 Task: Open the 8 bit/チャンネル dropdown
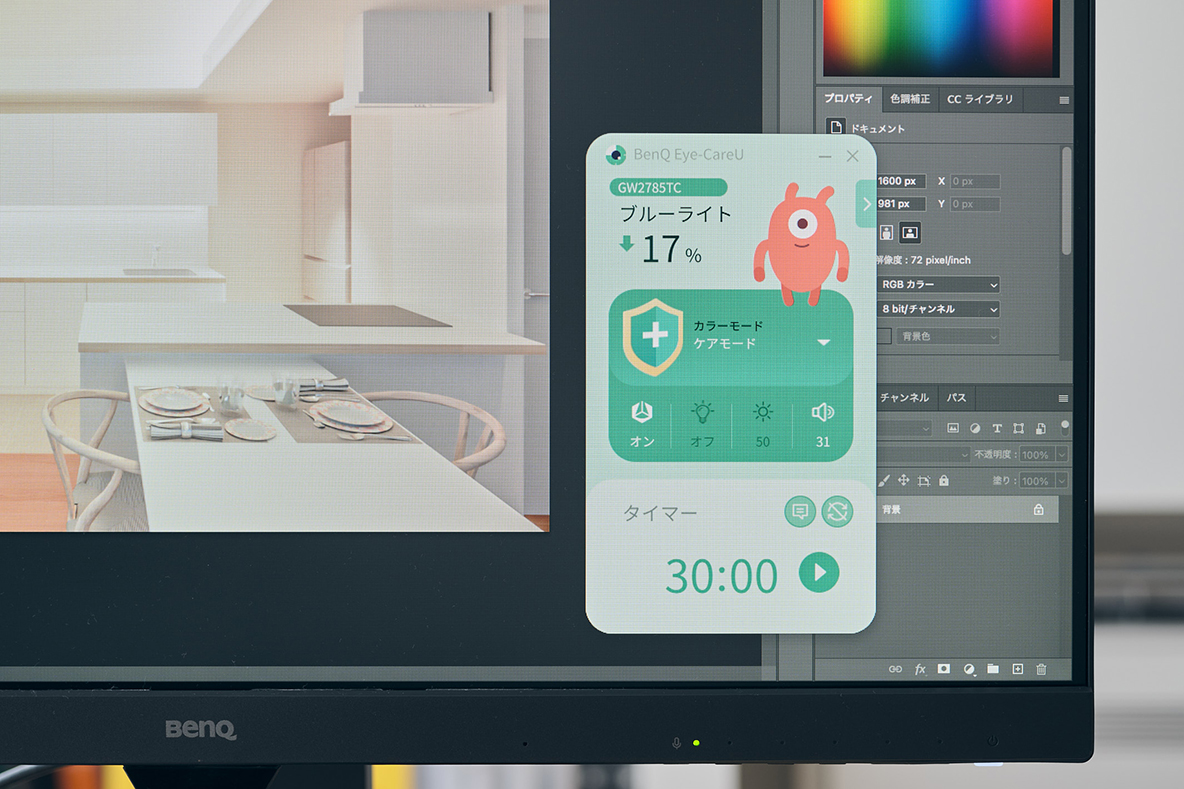(x=939, y=309)
